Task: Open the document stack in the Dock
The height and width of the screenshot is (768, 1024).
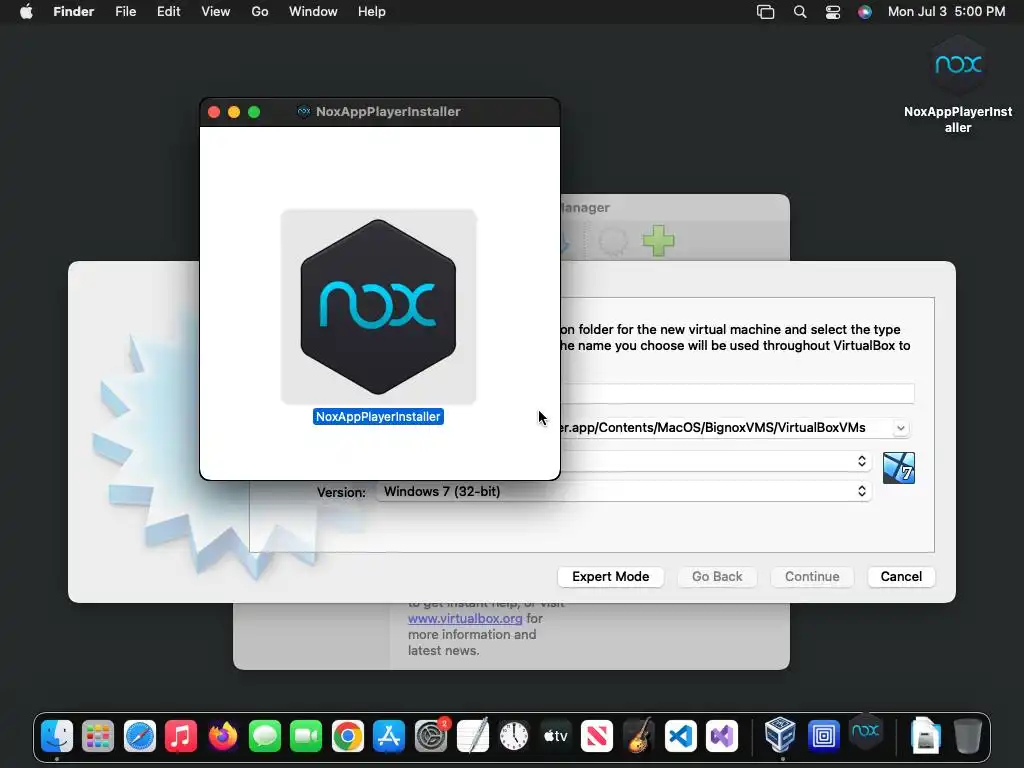Action: point(925,735)
